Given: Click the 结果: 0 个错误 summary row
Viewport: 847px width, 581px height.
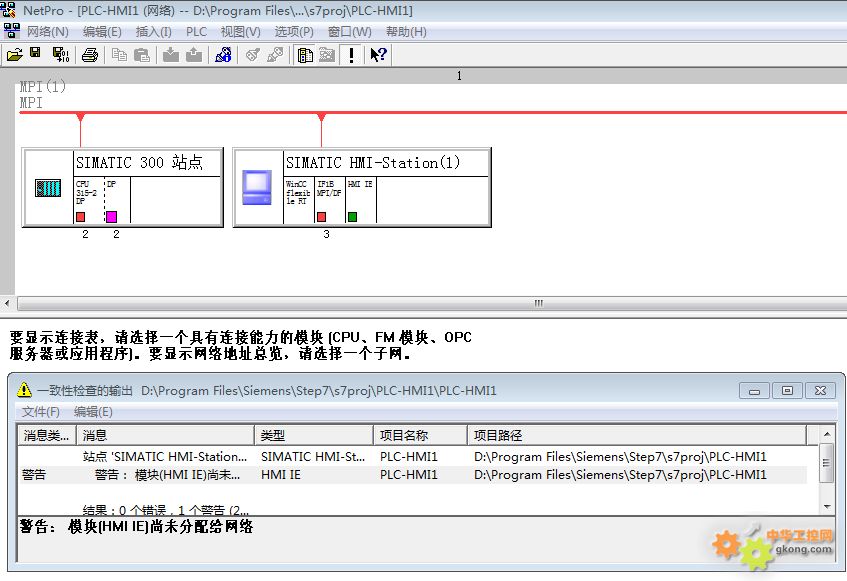Looking at the screenshot, I should point(166,509).
